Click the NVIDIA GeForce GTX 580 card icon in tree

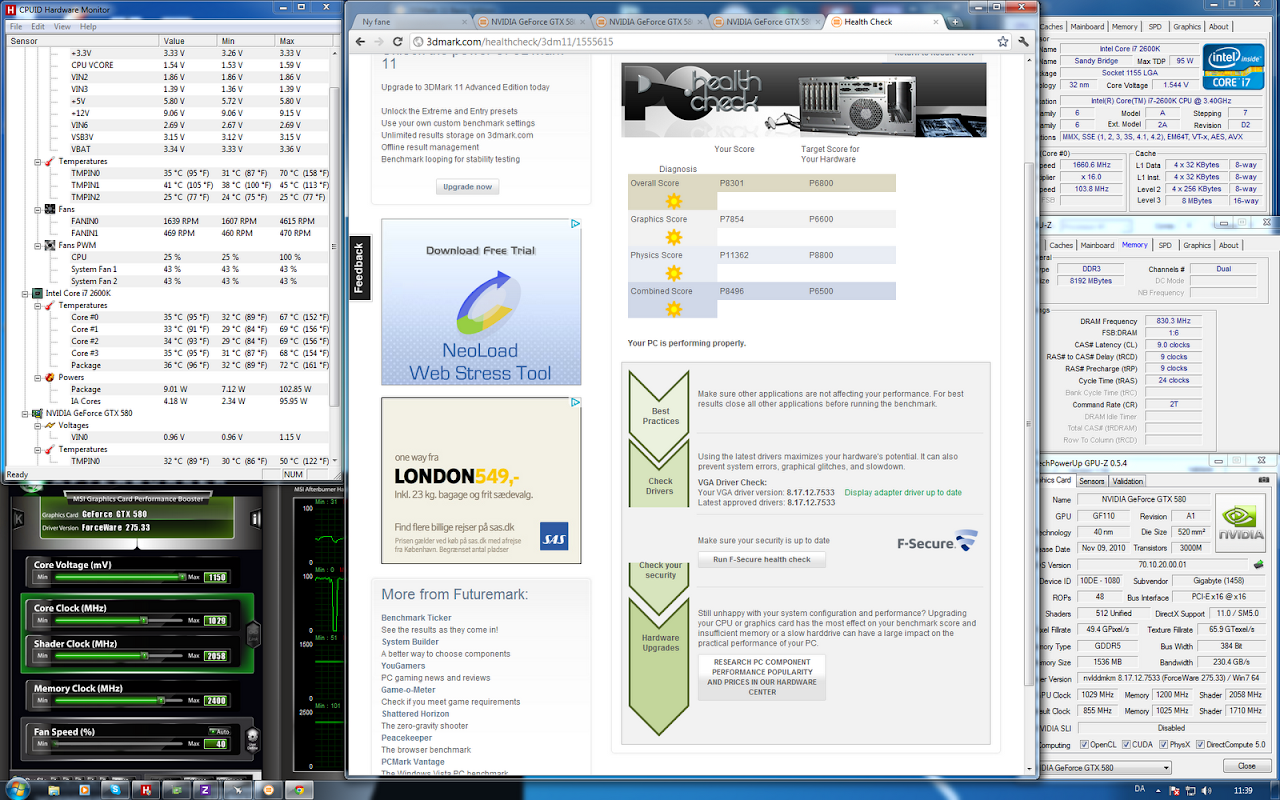pyautogui.click(x=37, y=413)
